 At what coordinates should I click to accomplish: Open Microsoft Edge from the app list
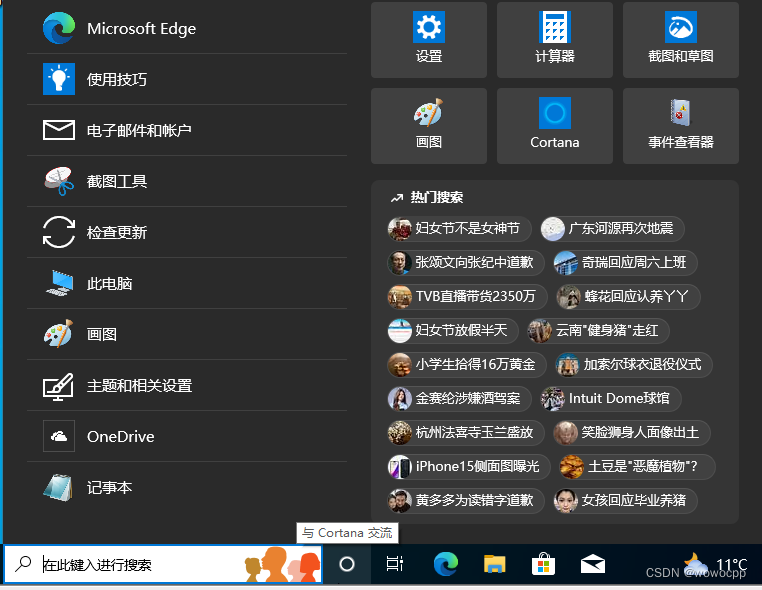187,28
